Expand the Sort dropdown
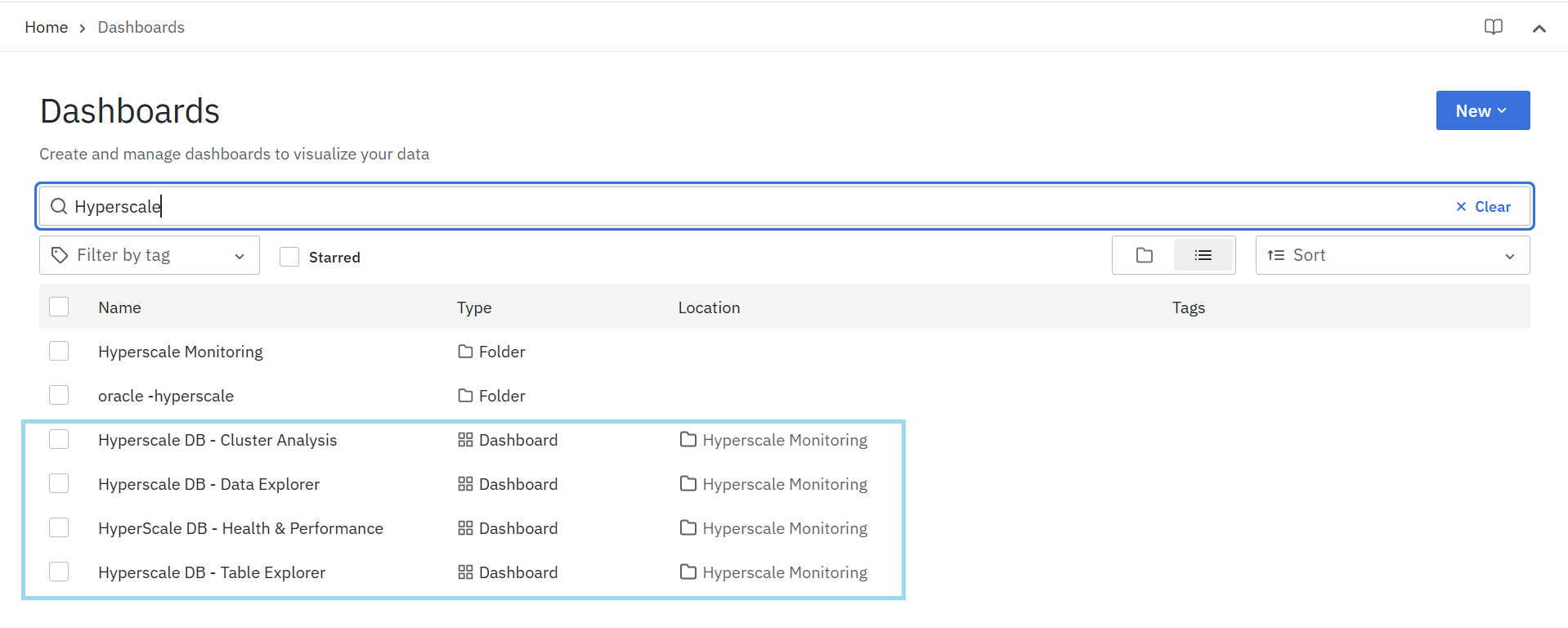The height and width of the screenshot is (628, 1568). 1391,256
